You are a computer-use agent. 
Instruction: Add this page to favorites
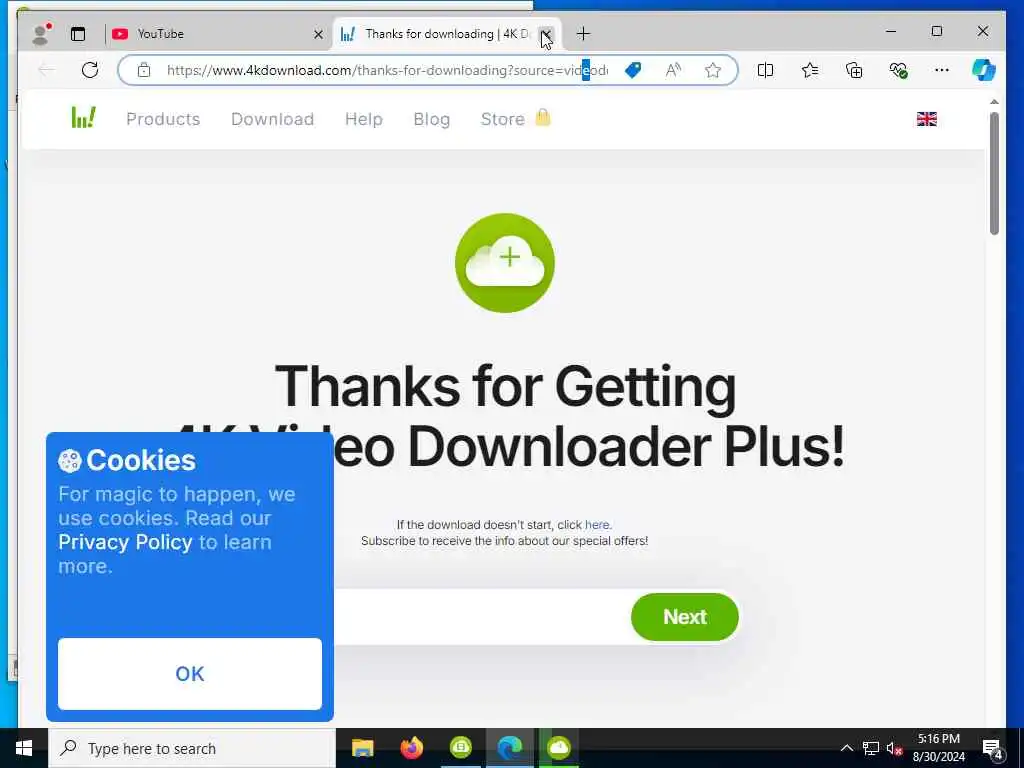pos(713,70)
